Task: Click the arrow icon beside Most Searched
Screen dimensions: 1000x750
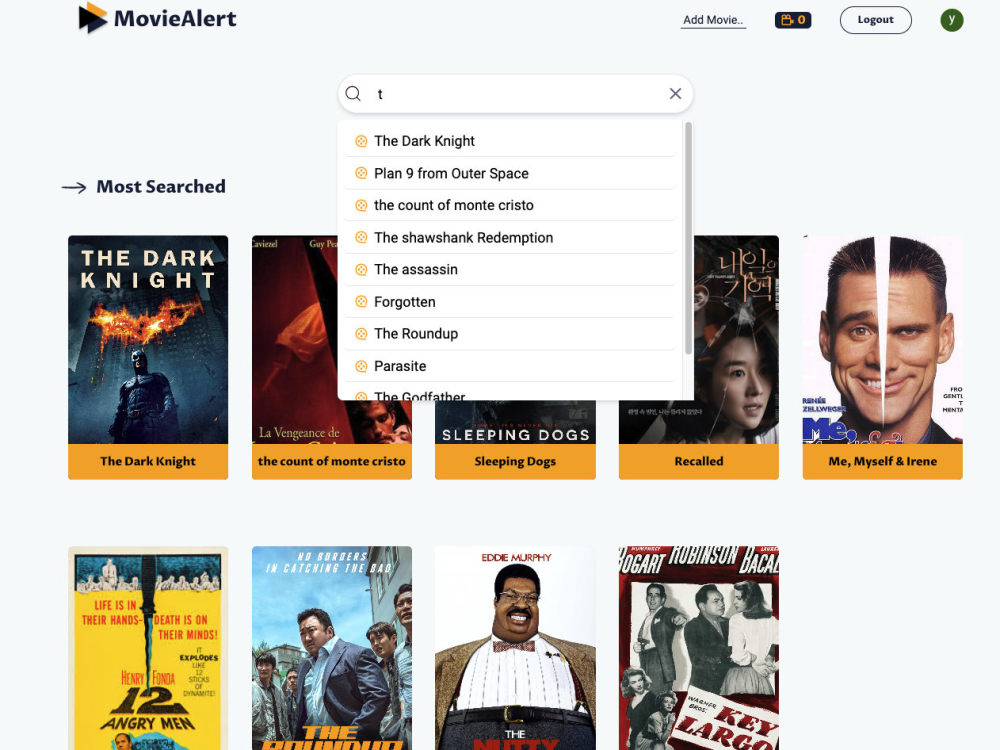Action: tap(74, 188)
